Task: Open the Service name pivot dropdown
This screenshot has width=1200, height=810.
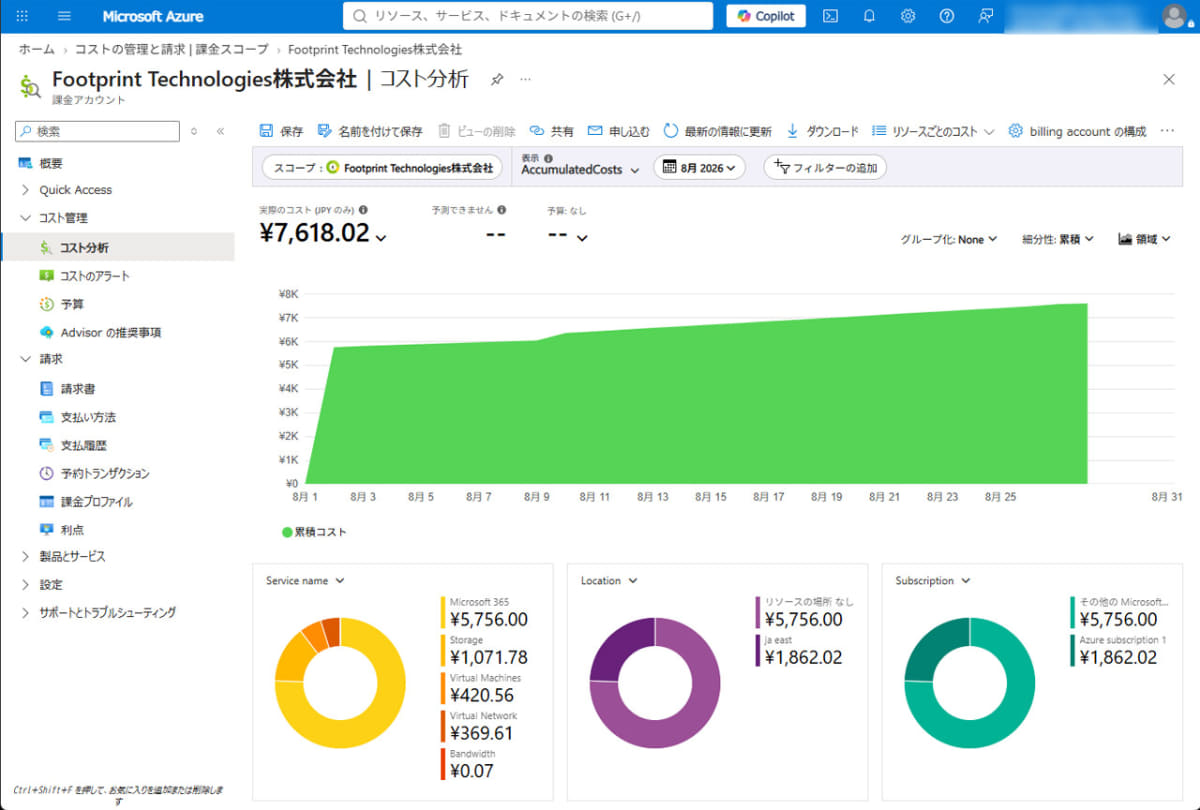Action: 305,581
